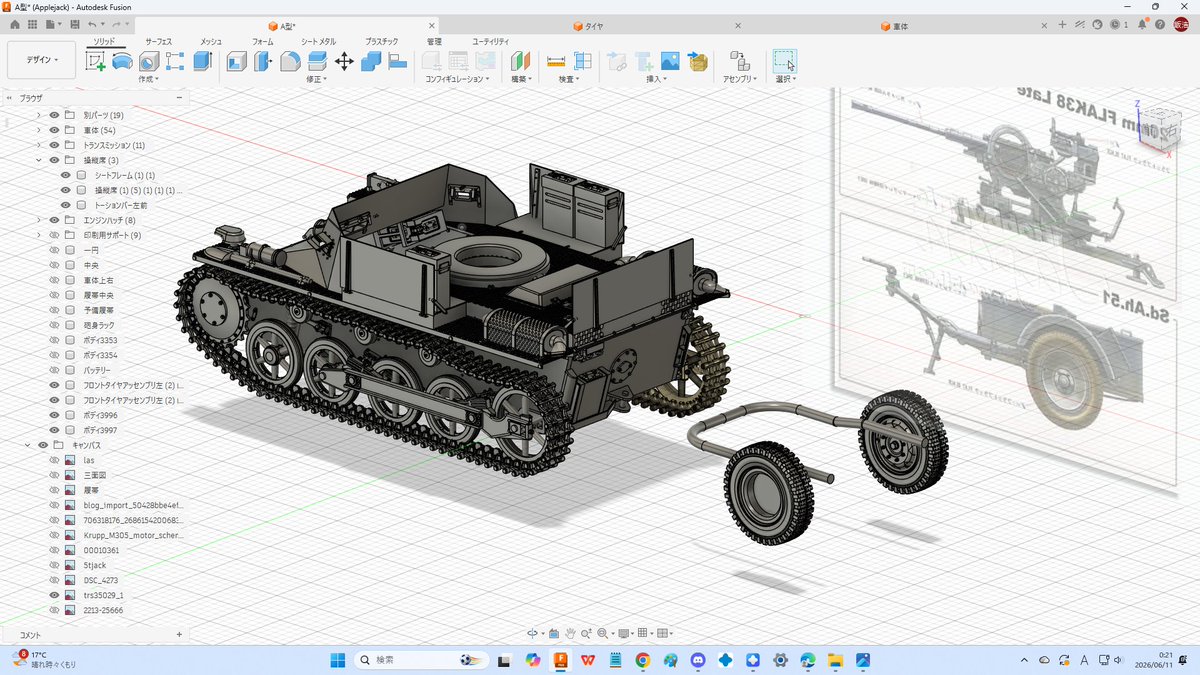Image resolution: width=1200 pixels, height=675 pixels.
Task: Close the A型* document tab
Action: point(432,26)
